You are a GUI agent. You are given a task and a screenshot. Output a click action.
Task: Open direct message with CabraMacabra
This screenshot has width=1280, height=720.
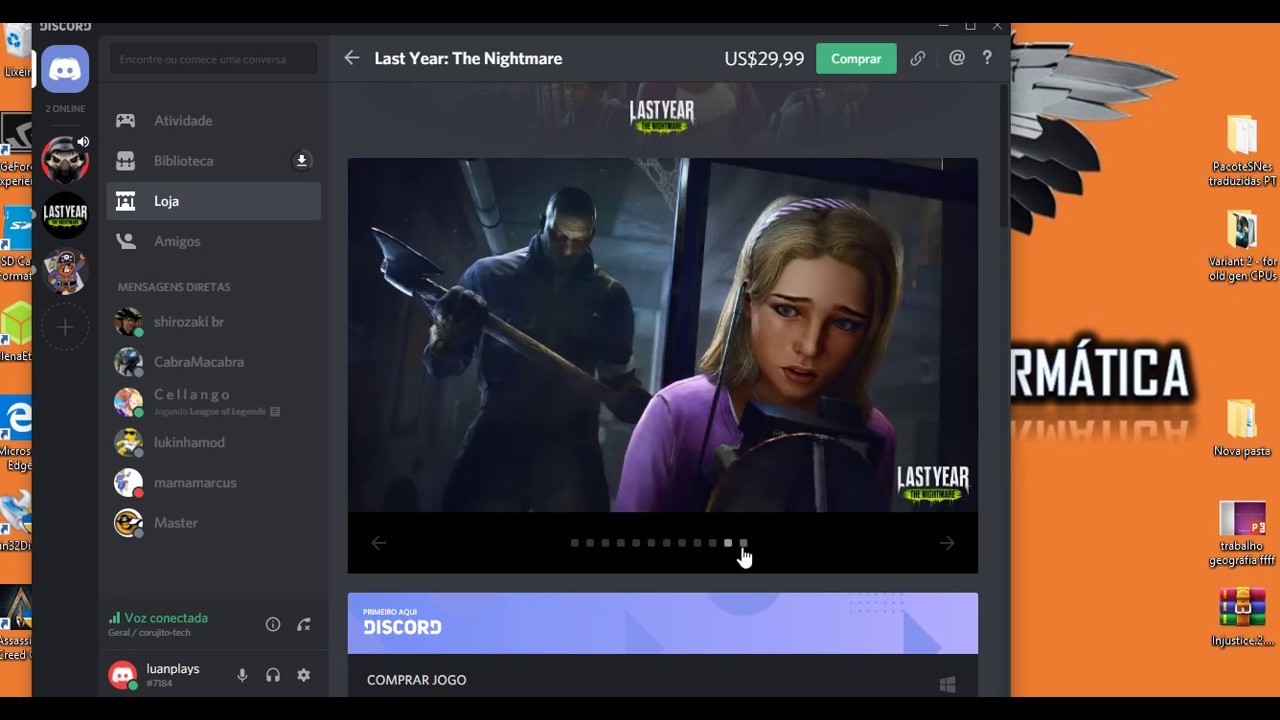[213, 362]
